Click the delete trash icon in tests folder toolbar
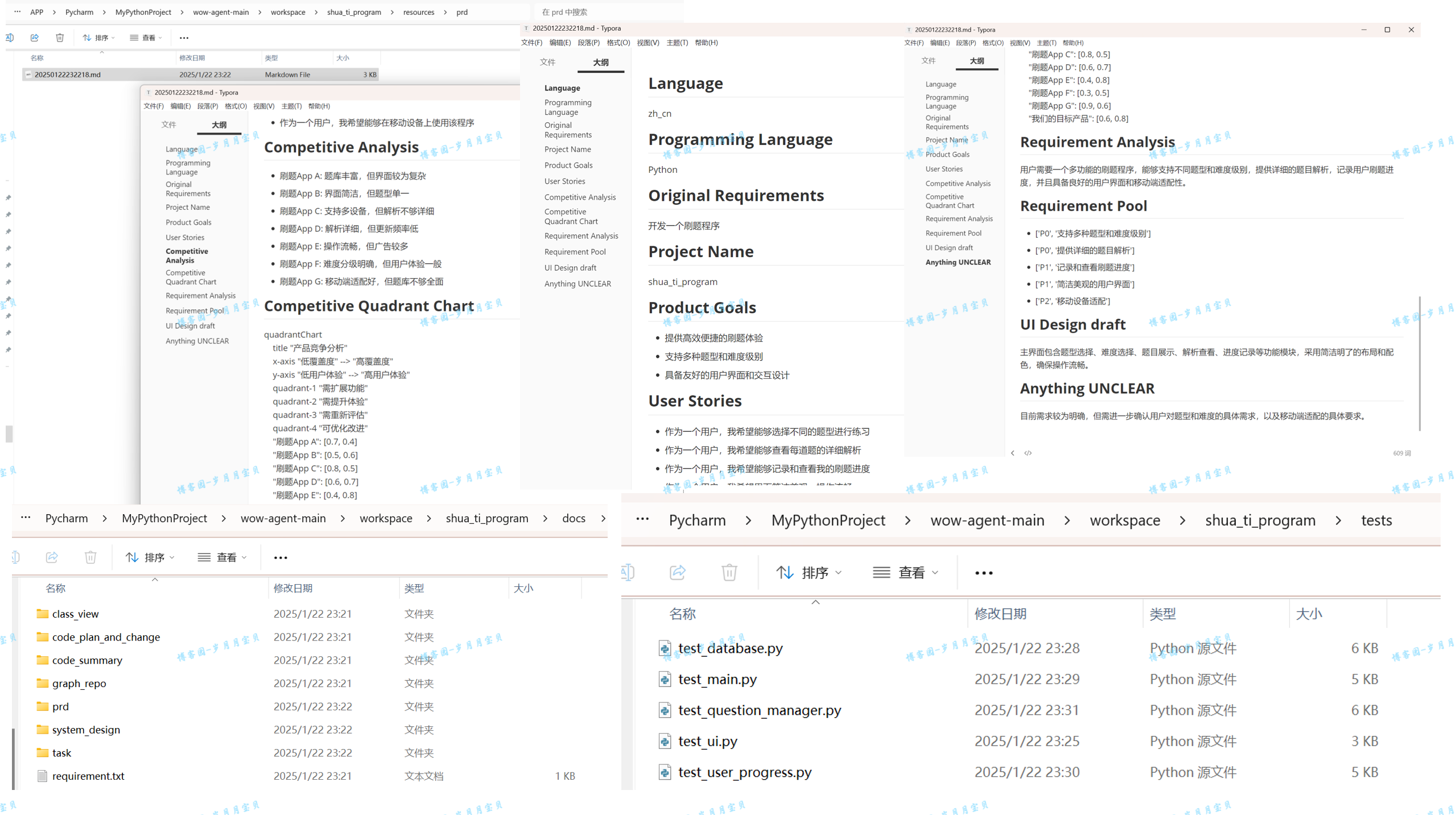This screenshot has width=1456, height=815. [x=729, y=572]
